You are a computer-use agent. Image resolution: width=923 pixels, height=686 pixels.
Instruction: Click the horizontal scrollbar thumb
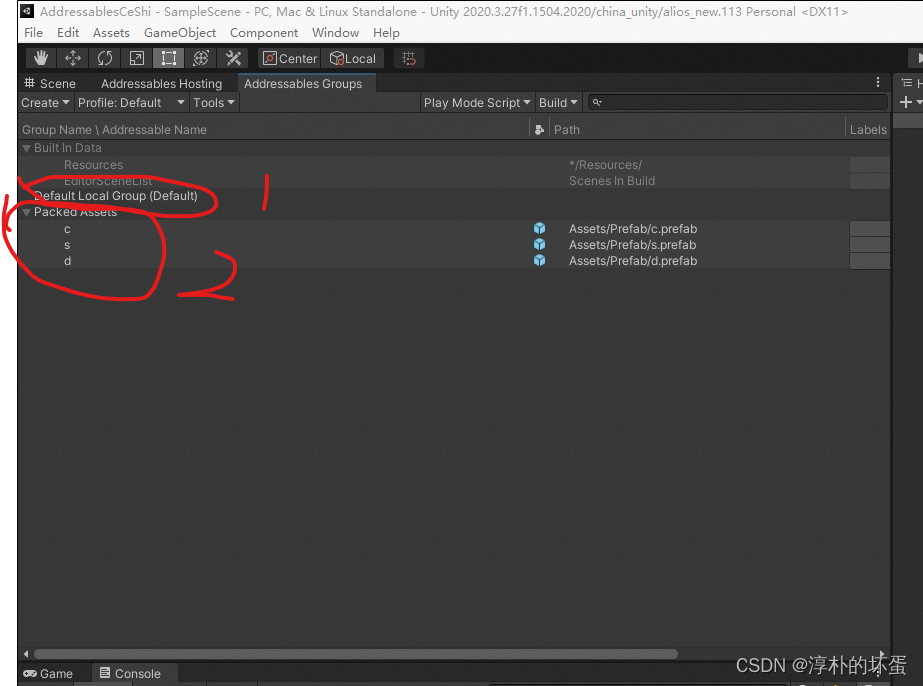356,654
